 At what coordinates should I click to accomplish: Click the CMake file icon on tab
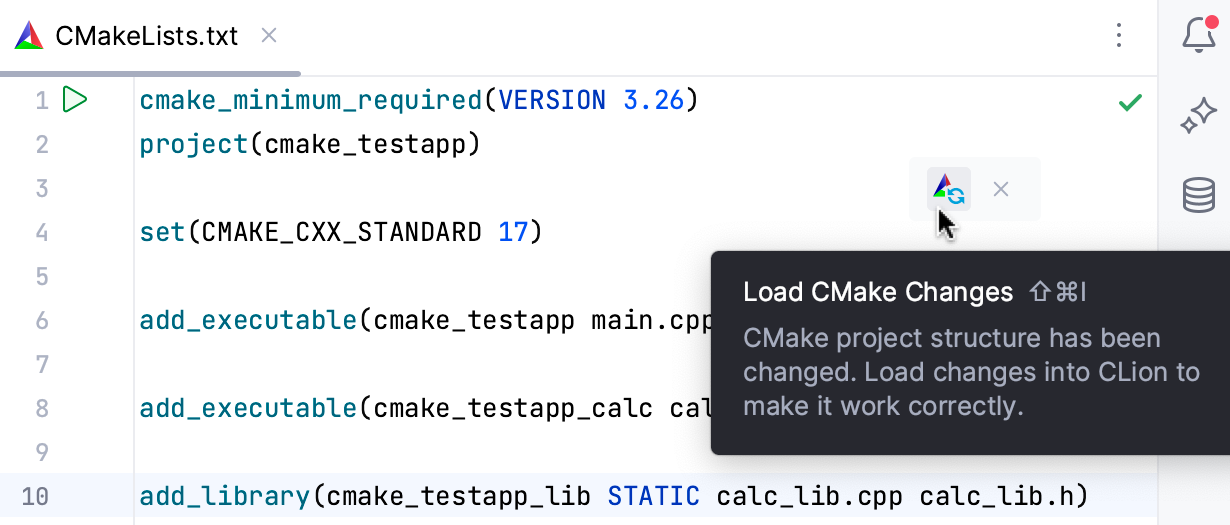pyautogui.click(x=29, y=36)
